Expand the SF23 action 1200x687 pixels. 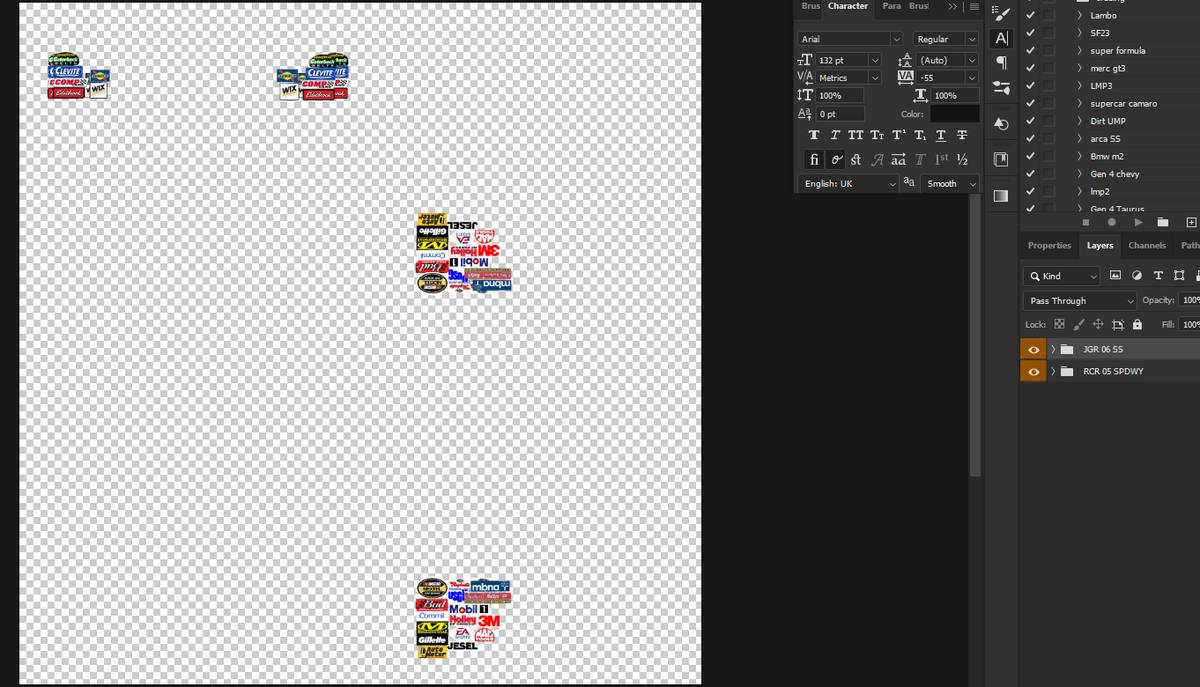click(1081, 33)
